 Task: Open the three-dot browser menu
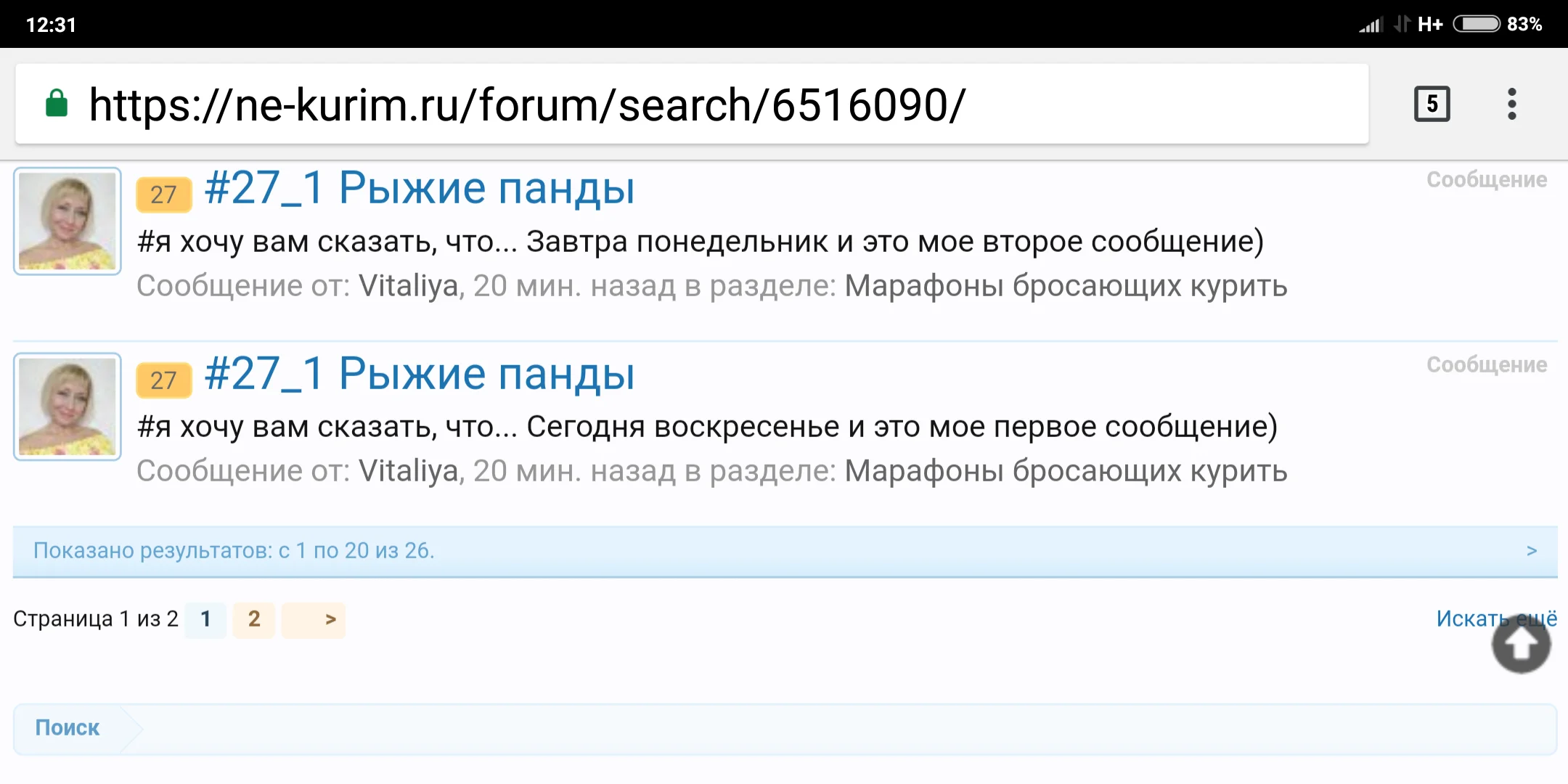(x=1511, y=104)
